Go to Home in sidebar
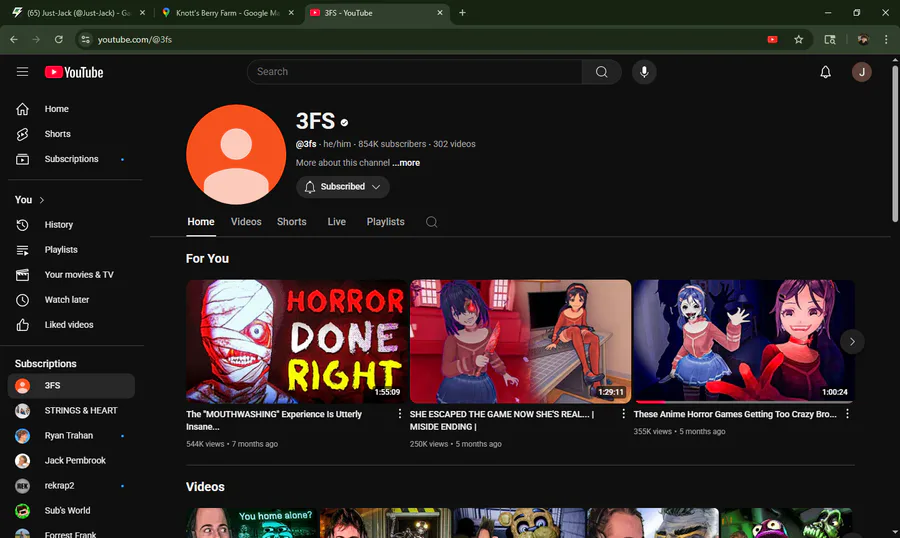Image resolution: width=900 pixels, height=538 pixels. 72,109
